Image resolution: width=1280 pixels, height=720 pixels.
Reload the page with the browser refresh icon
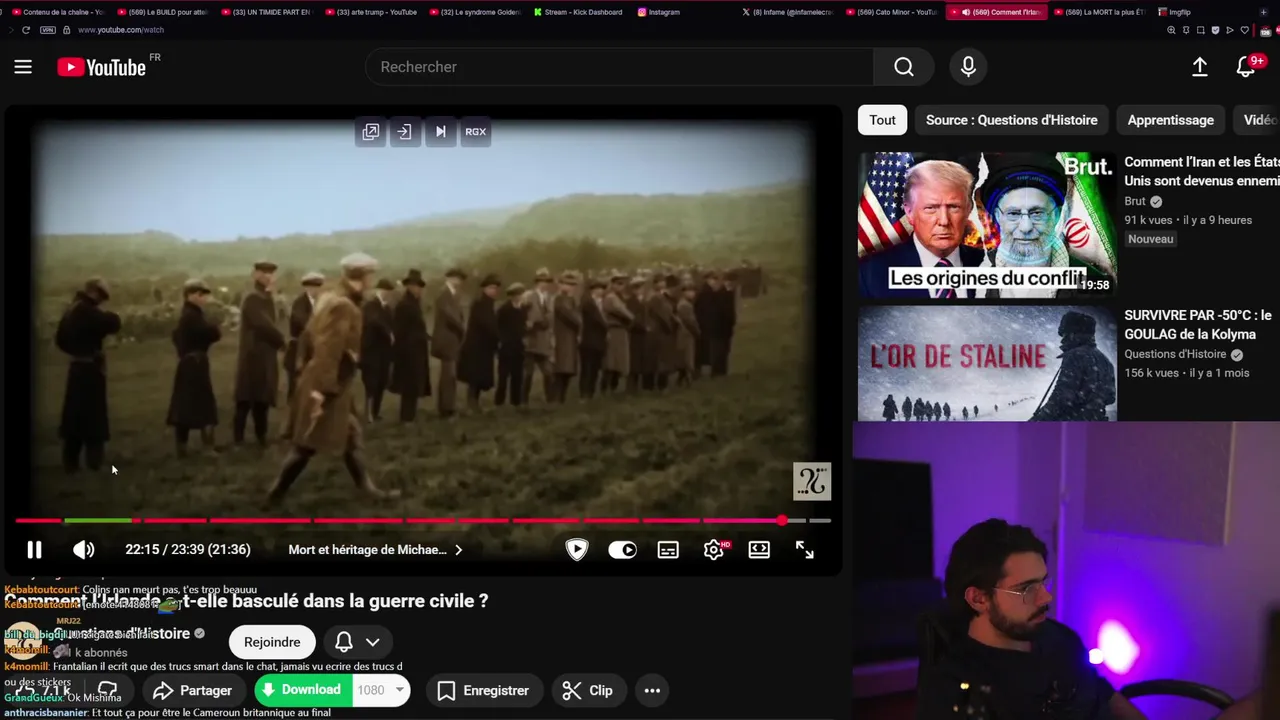click(x=26, y=30)
